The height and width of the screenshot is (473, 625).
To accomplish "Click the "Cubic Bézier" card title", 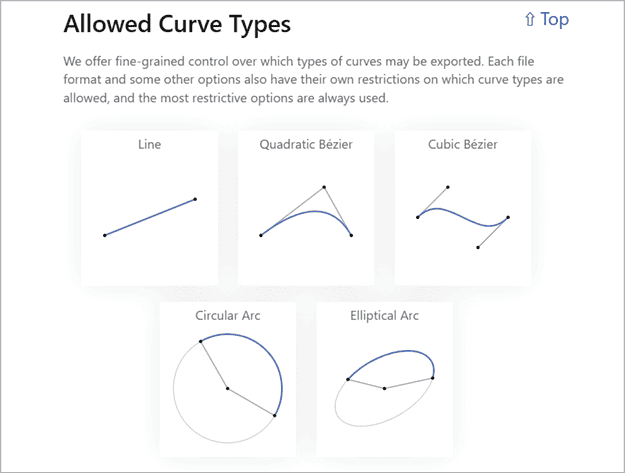I will pos(463,145).
